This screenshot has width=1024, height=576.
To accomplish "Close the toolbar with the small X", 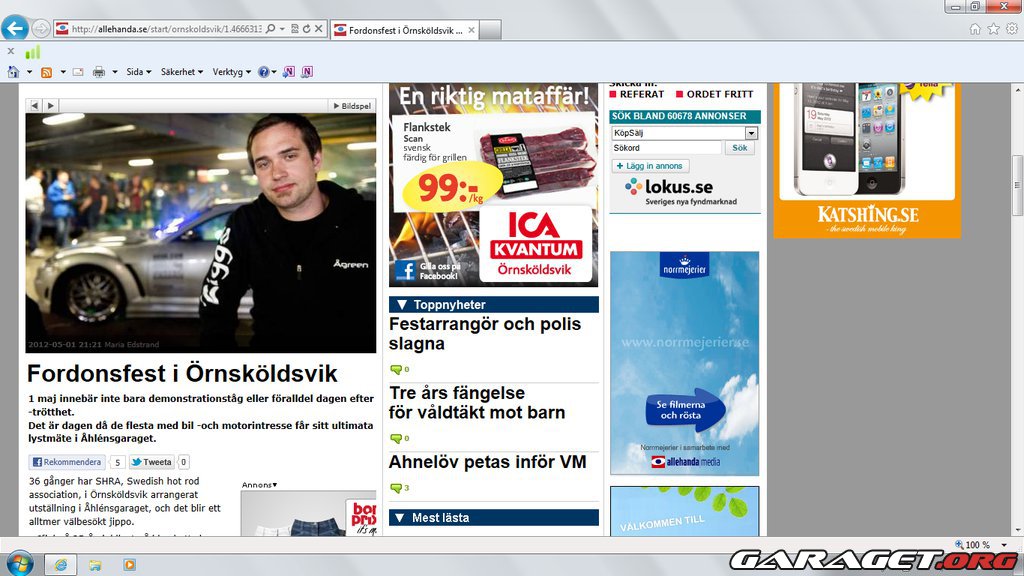I will (10, 51).
